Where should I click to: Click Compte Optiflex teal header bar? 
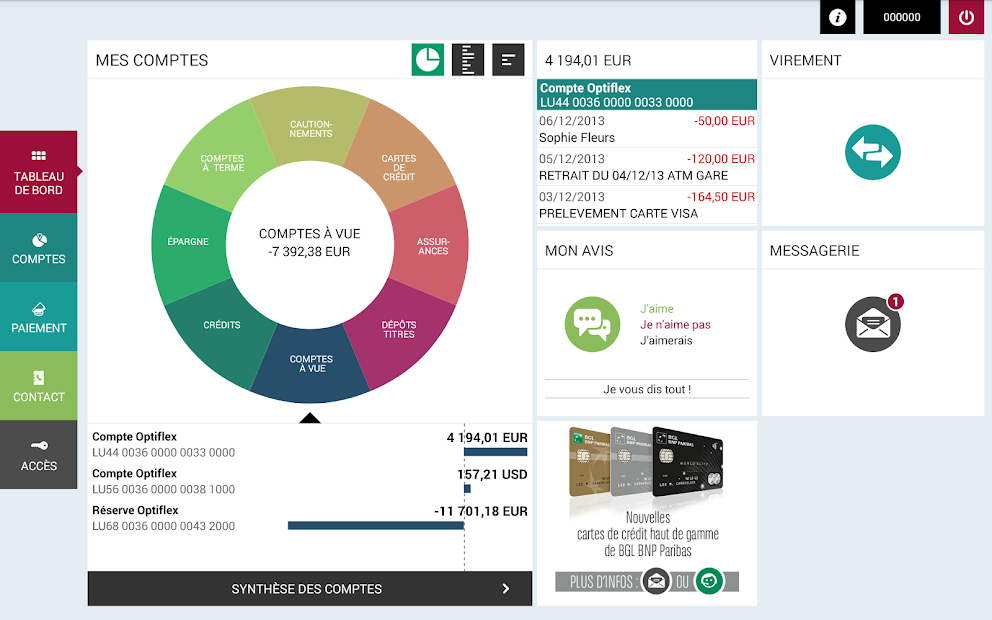pyautogui.click(x=647, y=95)
